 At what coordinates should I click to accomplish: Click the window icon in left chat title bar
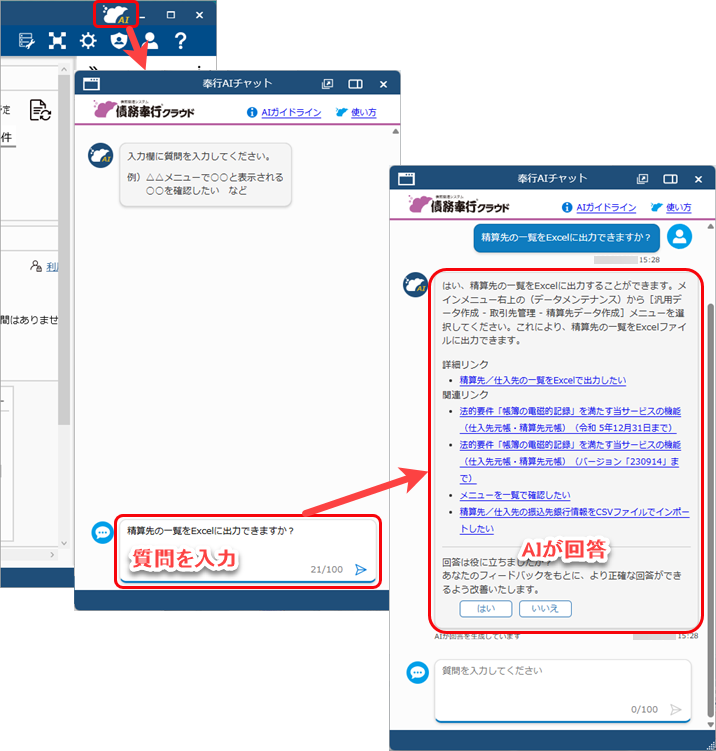click(x=91, y=84)
